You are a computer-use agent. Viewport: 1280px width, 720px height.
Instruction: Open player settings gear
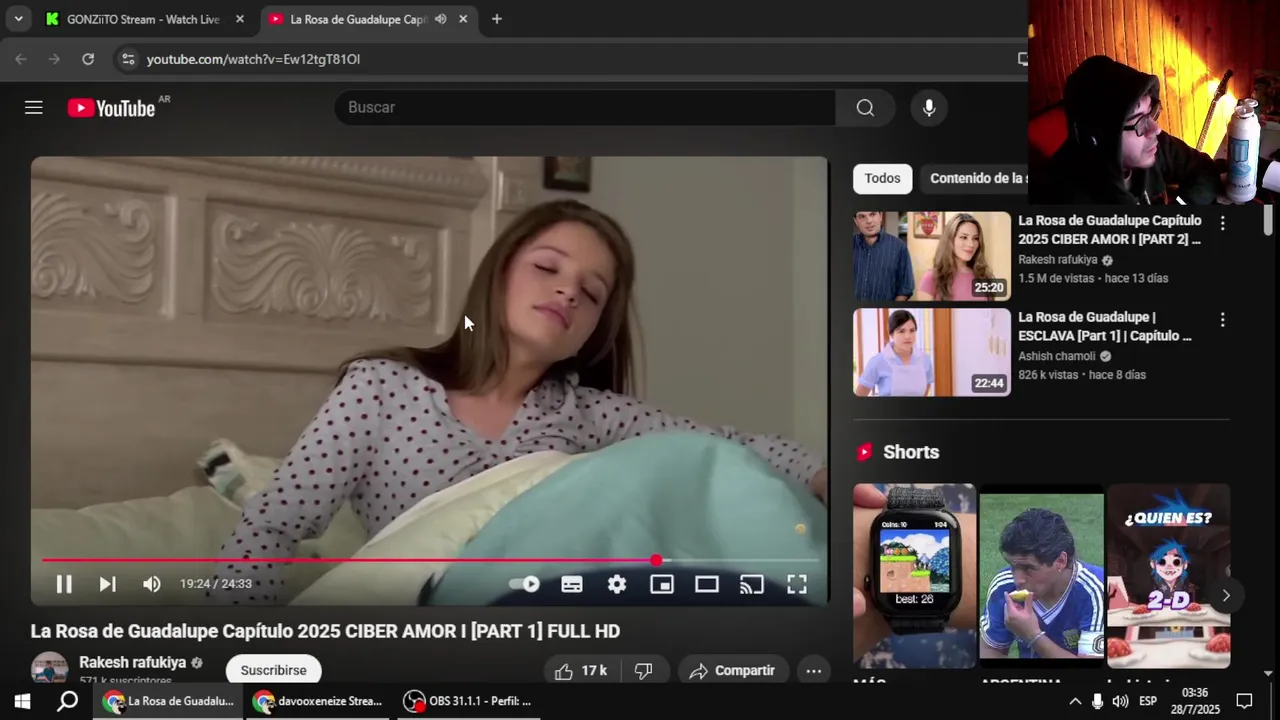click(617, 584)
